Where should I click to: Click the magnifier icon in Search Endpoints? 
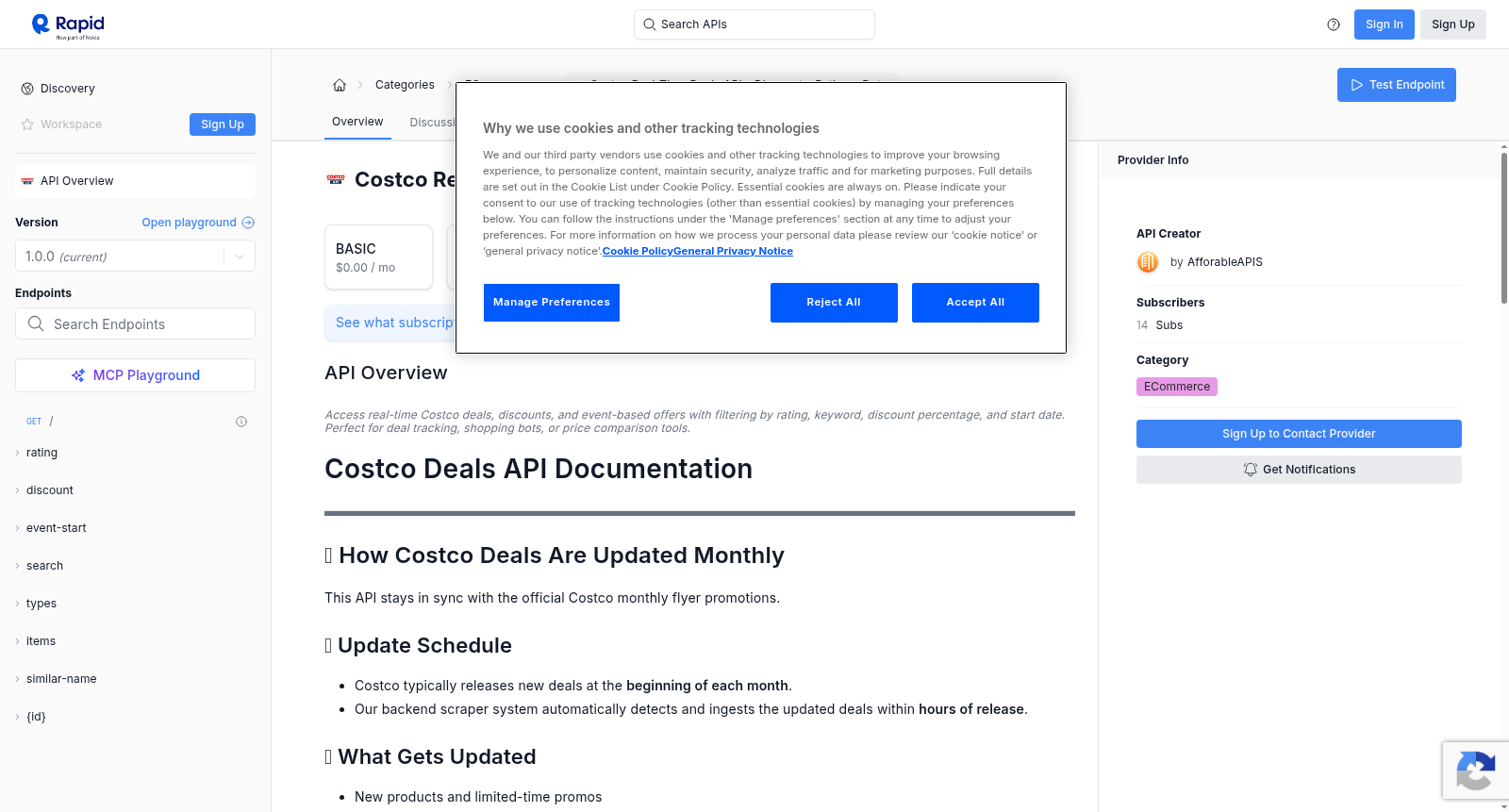[x=36, y=323]
